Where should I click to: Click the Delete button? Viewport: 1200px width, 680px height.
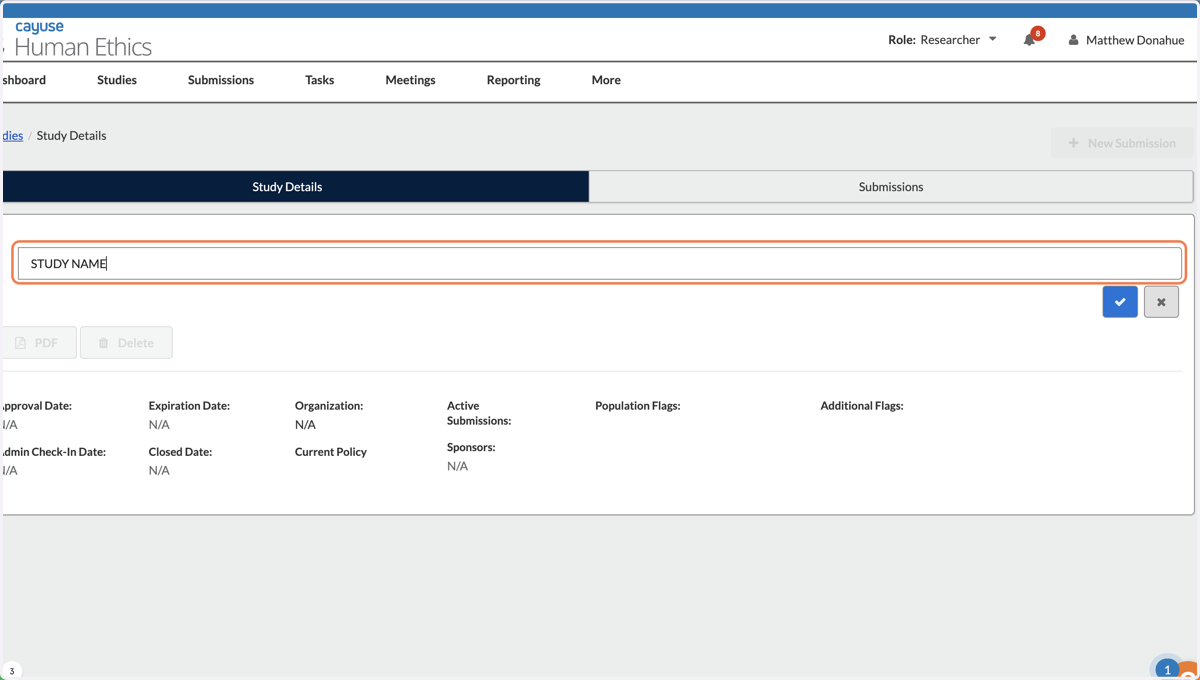point(126,343)
